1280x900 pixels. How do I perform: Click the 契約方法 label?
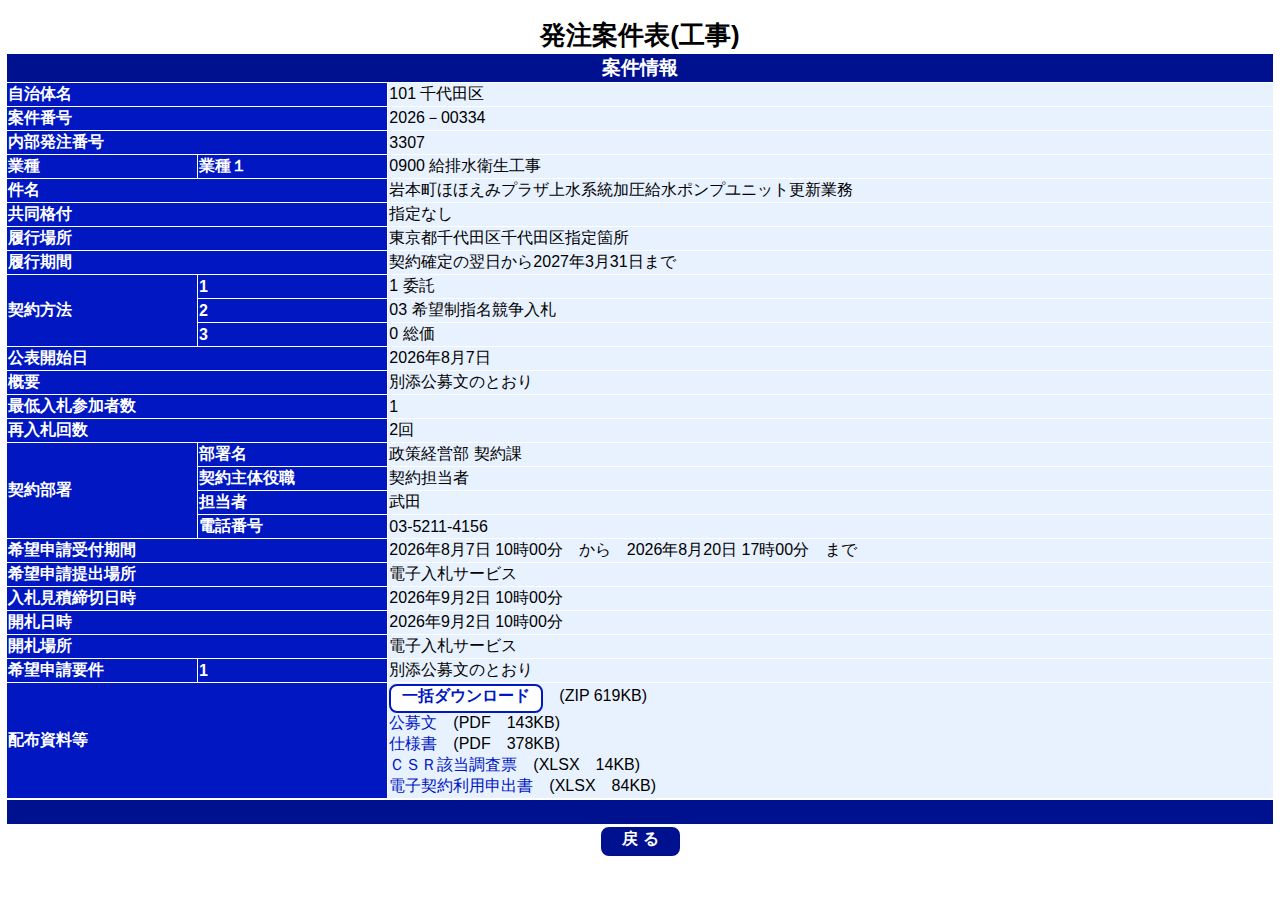(x=40, y=310)
